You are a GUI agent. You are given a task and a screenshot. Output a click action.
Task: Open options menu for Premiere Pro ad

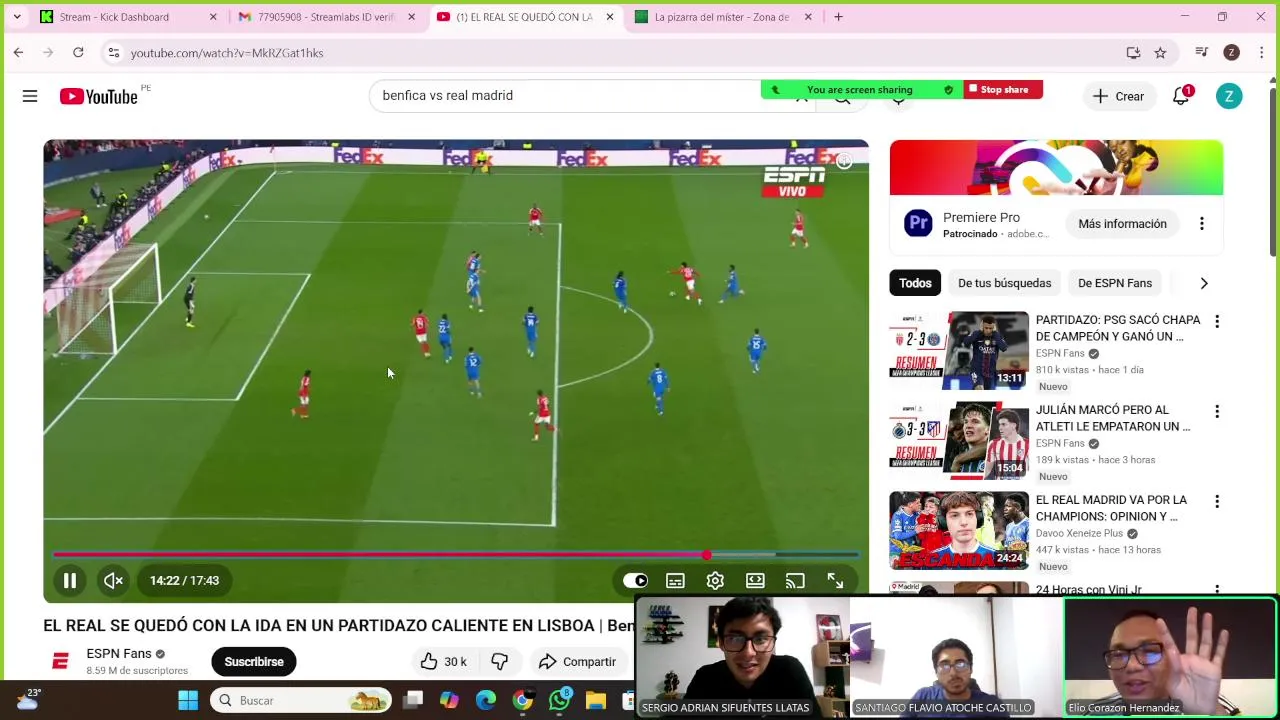click(1202, 224)
